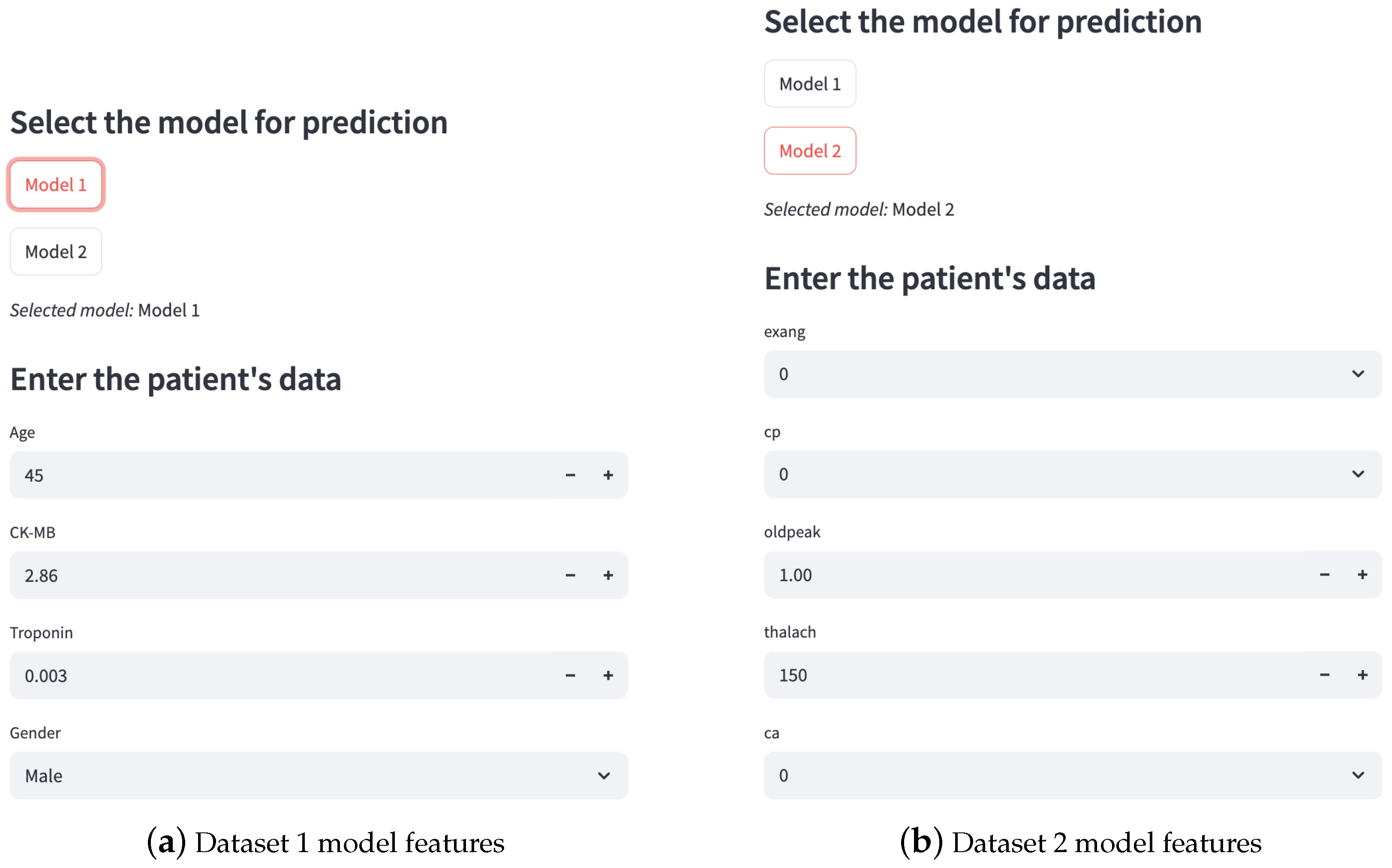This screenshot has width=1392, height=868.
Task: Increase the thalach value with plus
Action: (1362, 675)
